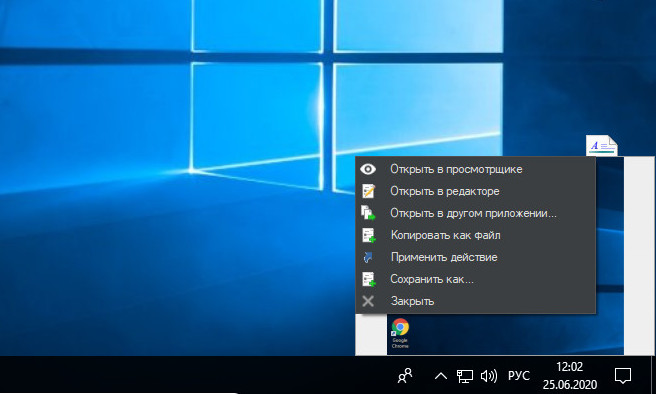Screen dimensions: 656x394
Task: Click the Google Chrome shortcut in the screenshot preview
Action: tap(400, 333)
